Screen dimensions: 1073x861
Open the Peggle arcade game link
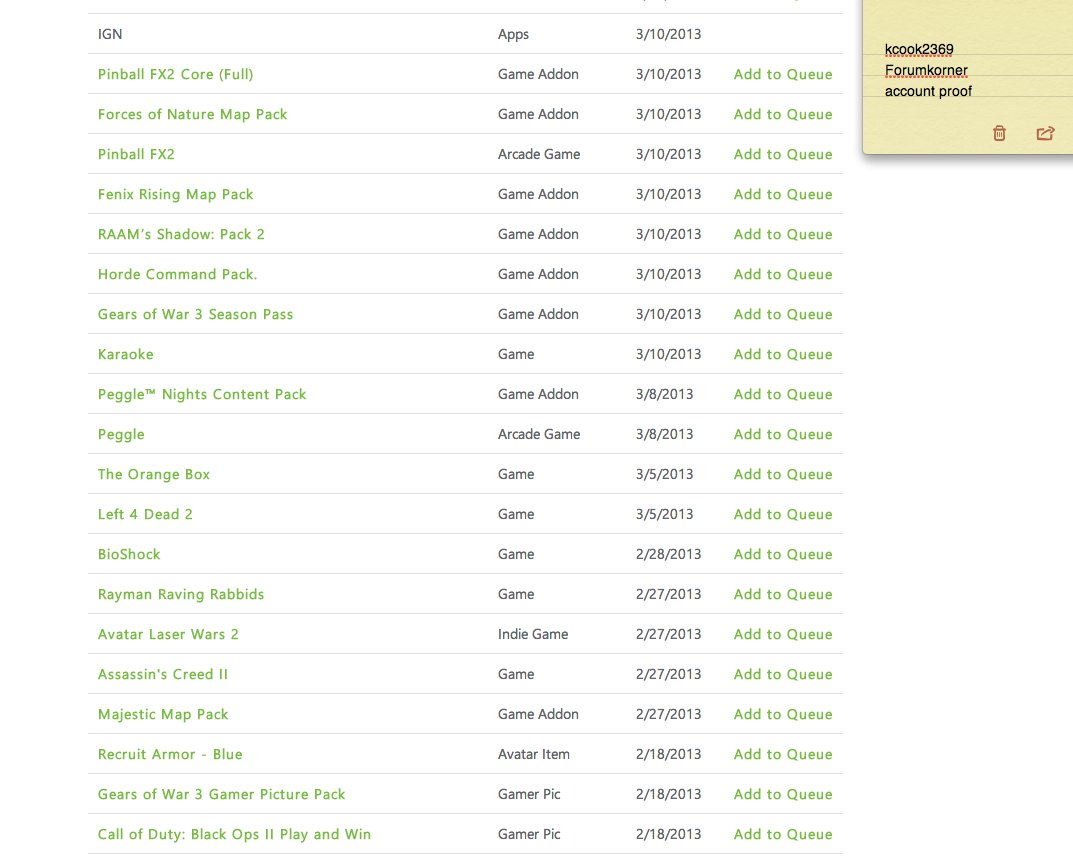click(x=121, y=435)
